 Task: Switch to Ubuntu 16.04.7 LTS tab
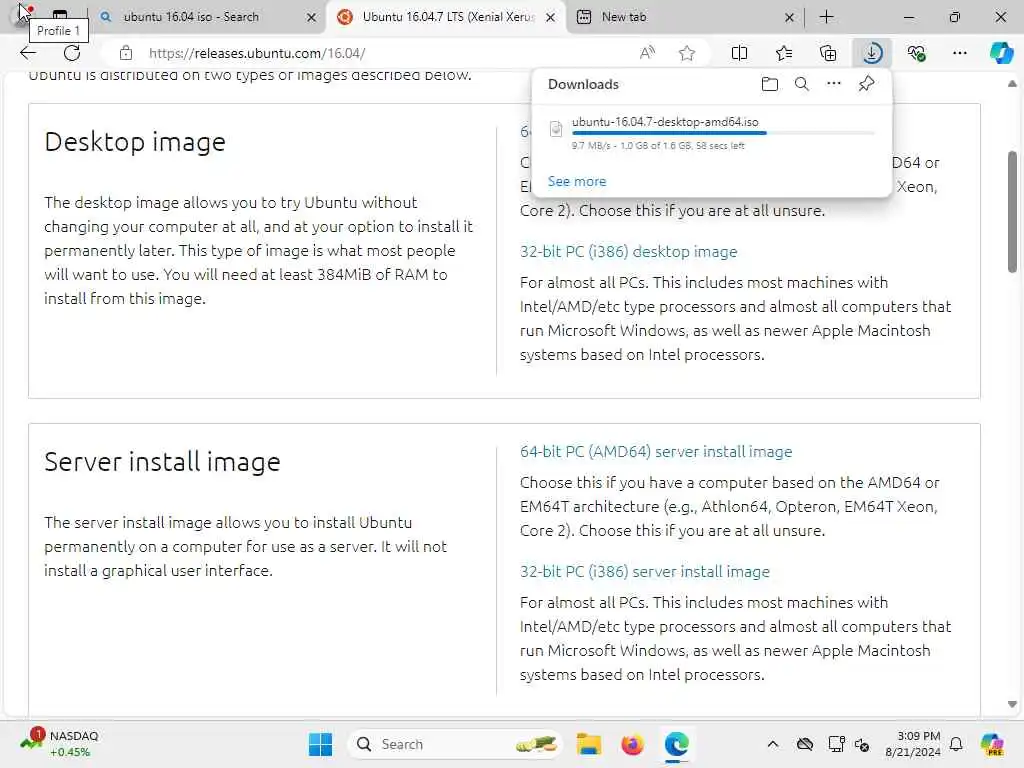point(447,17)
